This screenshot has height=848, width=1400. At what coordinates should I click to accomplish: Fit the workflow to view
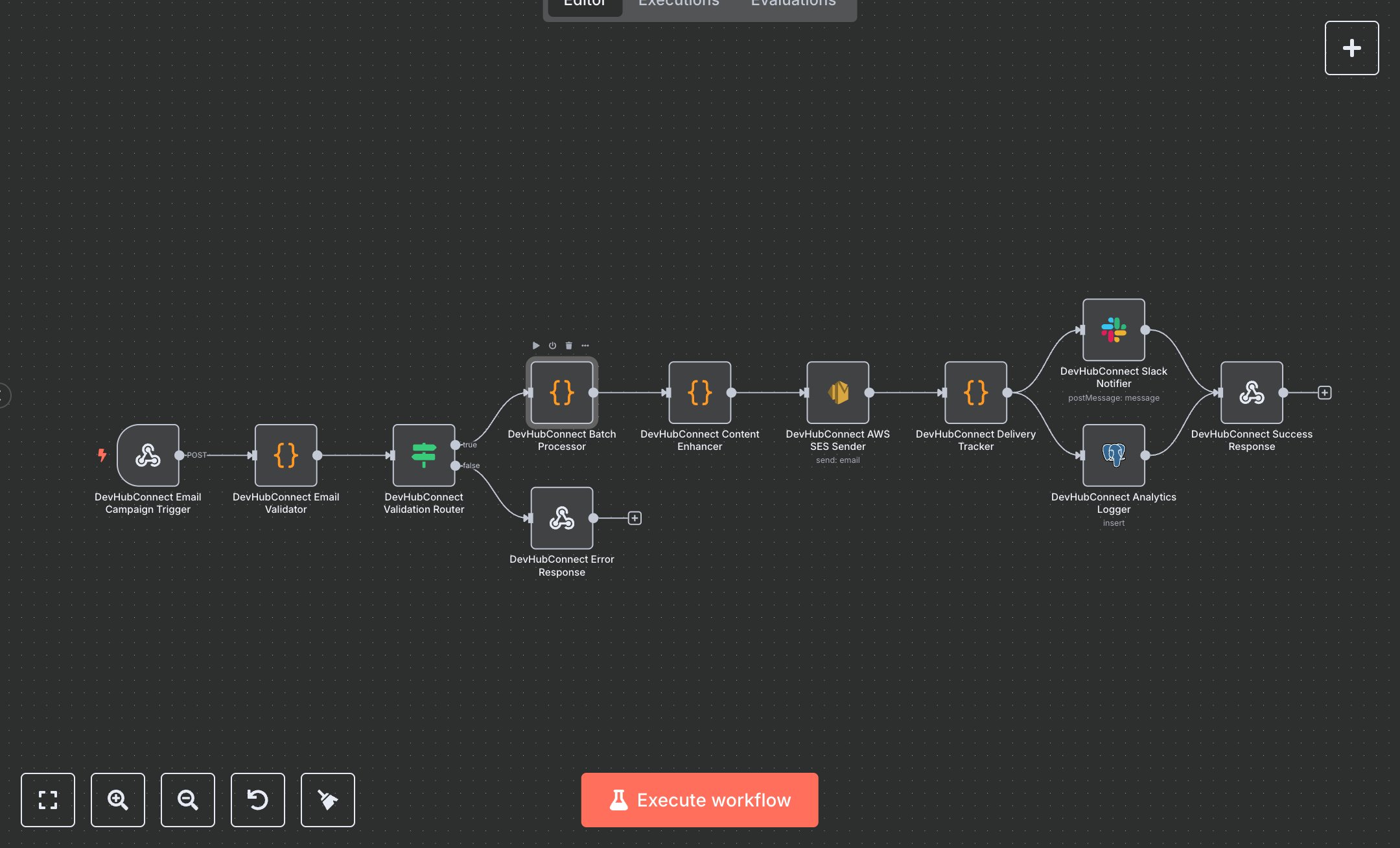coord(48,800)
